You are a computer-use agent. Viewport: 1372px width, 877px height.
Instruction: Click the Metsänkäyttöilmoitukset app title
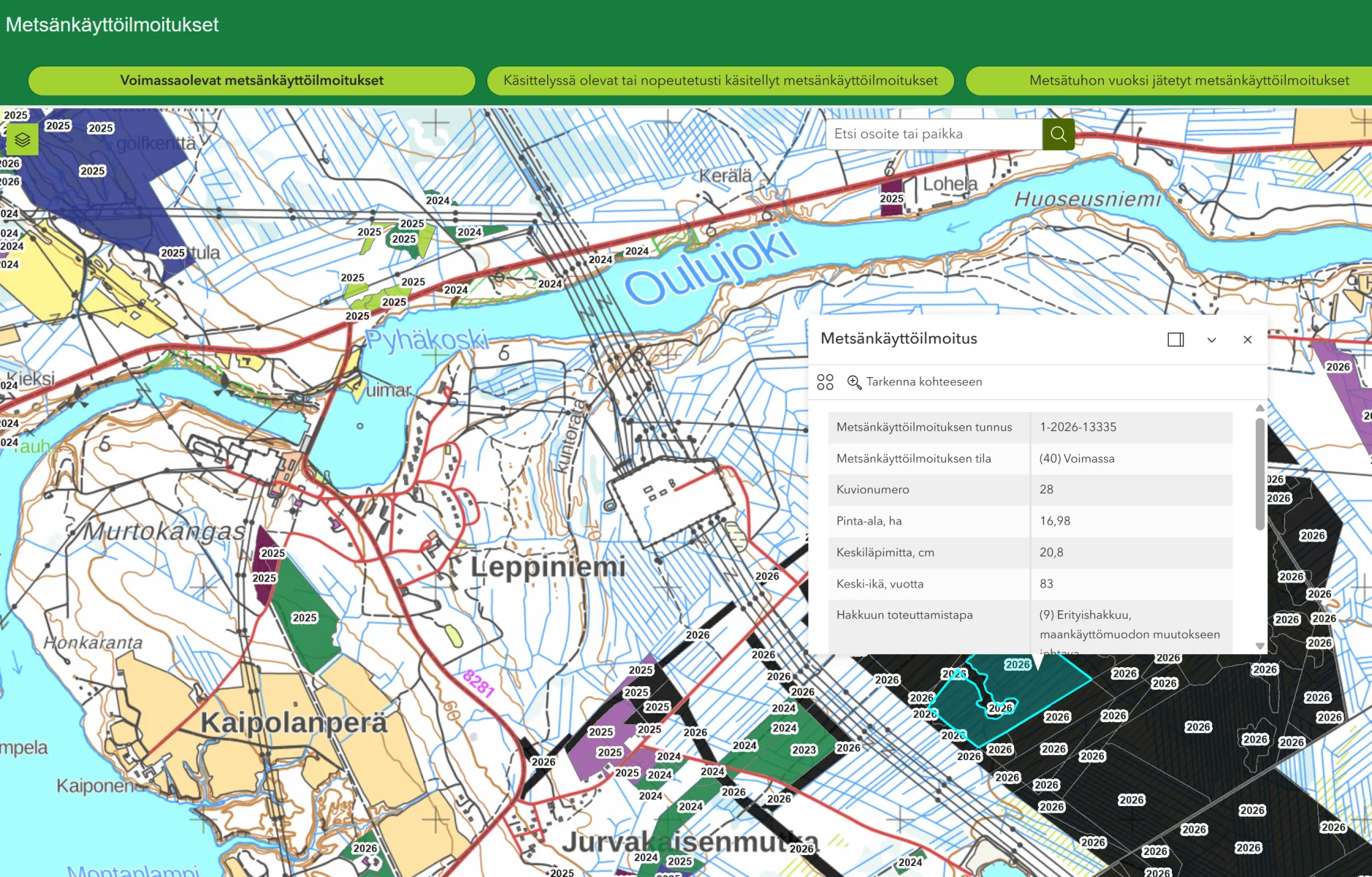112,25
